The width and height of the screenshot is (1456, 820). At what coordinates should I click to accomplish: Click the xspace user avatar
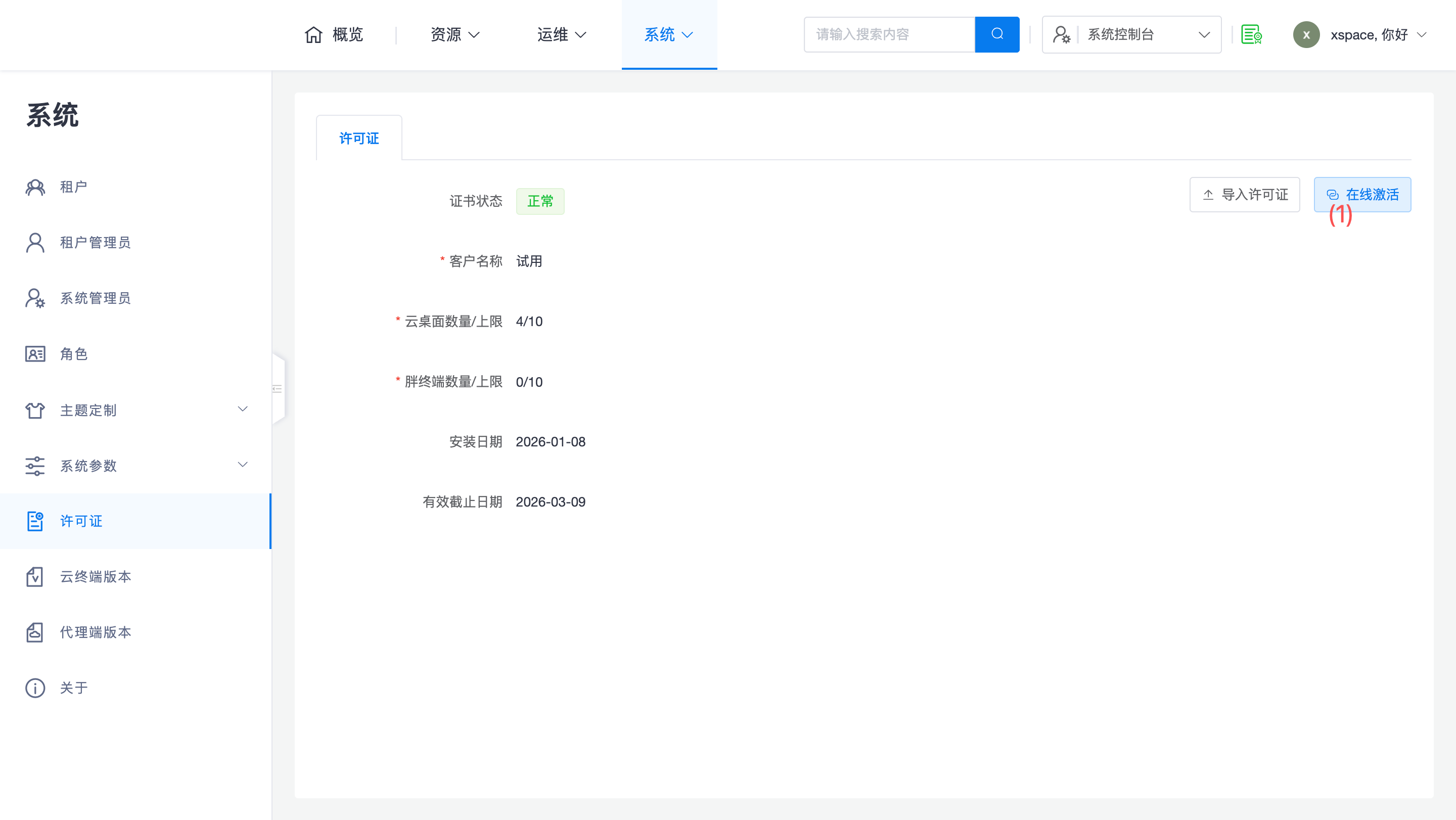coord(1306,35)
